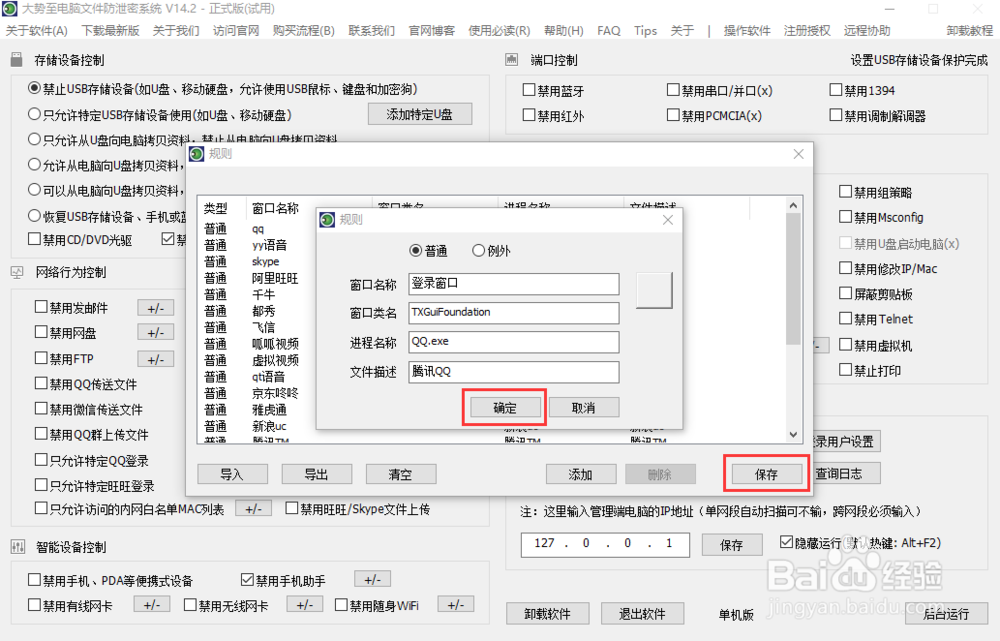Viewport: 1000px width, 641px height.
Task: Open the 远程协助 menu item
Action: click(867, 31)
